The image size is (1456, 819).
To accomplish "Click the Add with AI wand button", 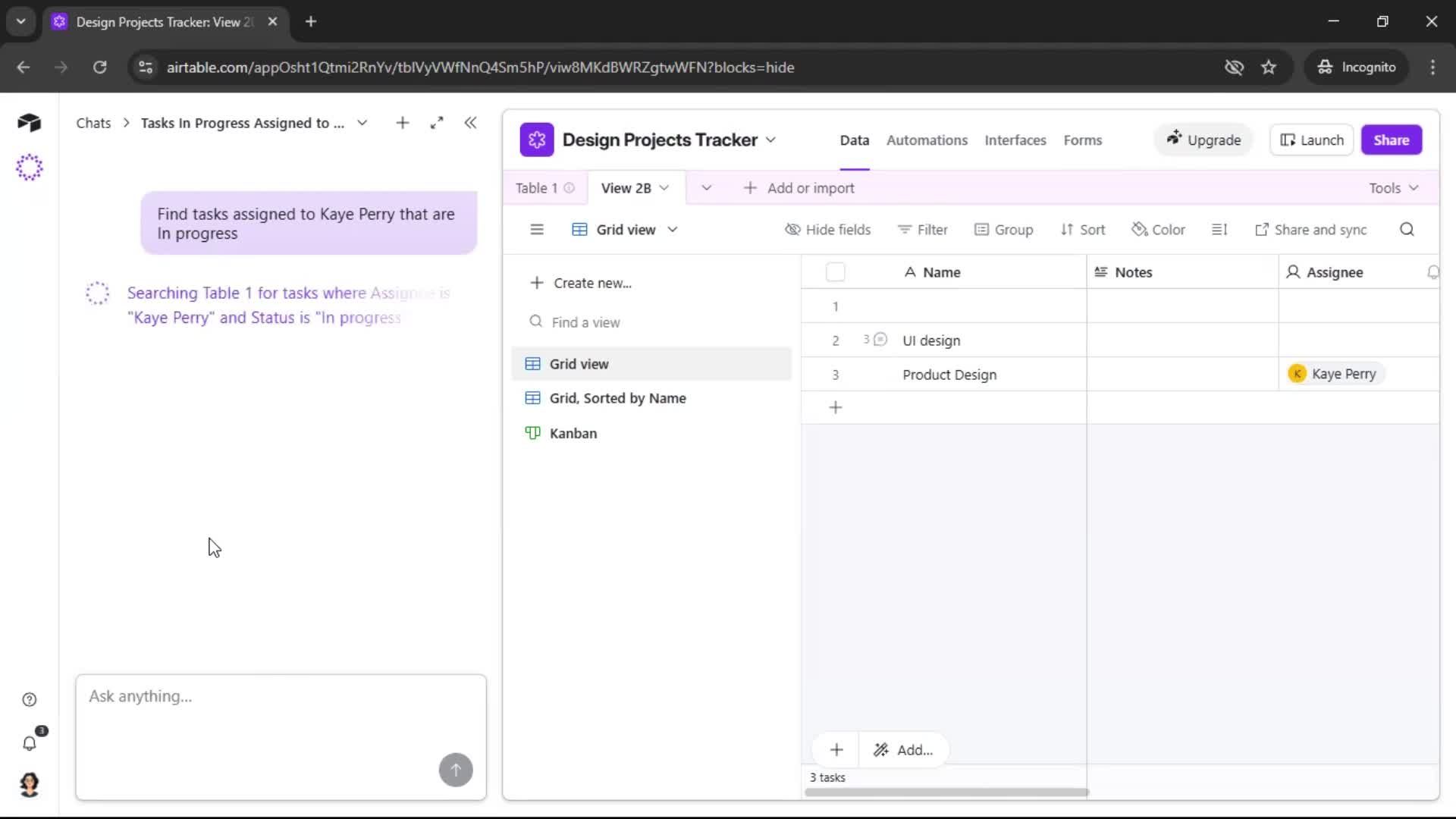I will tap(903, 750).
